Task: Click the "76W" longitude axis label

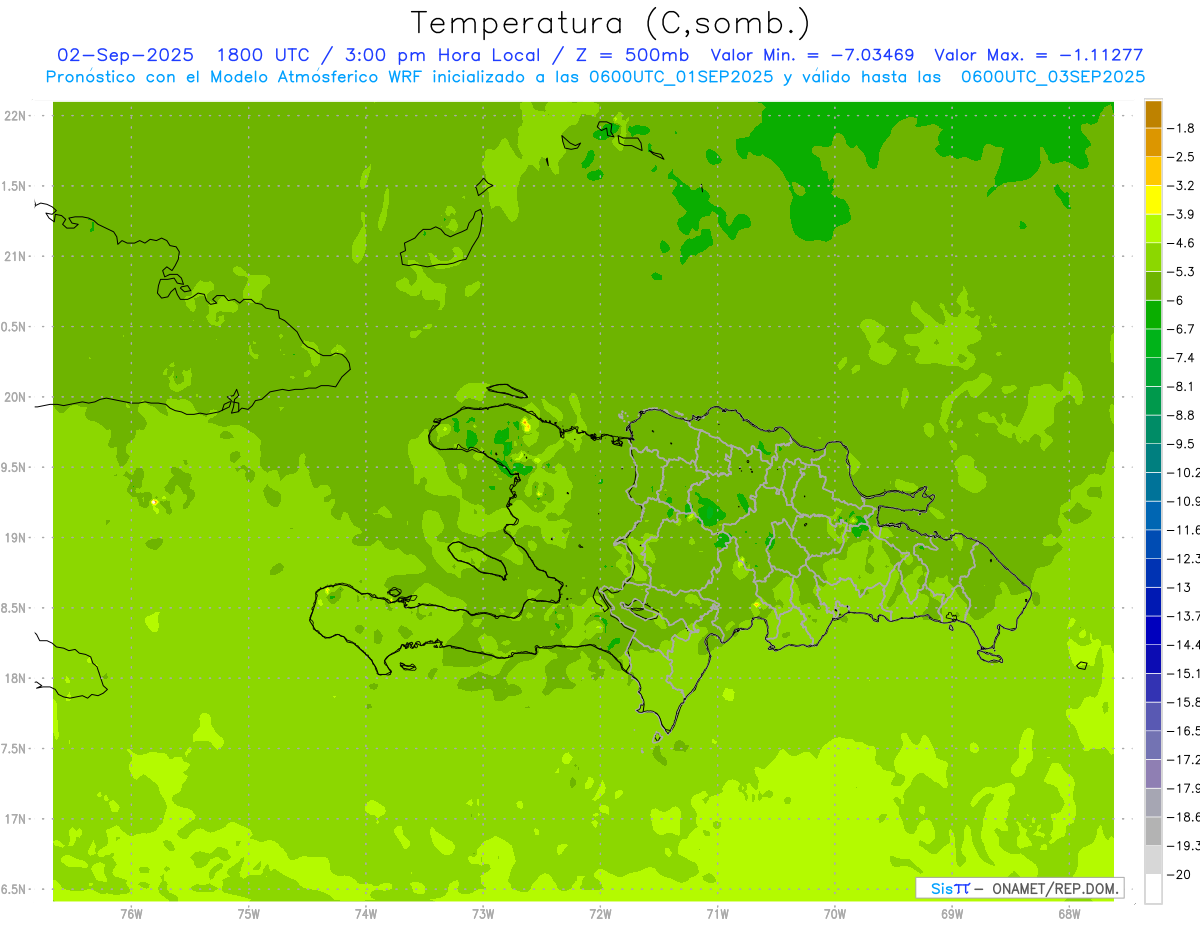Action: pyautogui.click(x=131, y=913)
